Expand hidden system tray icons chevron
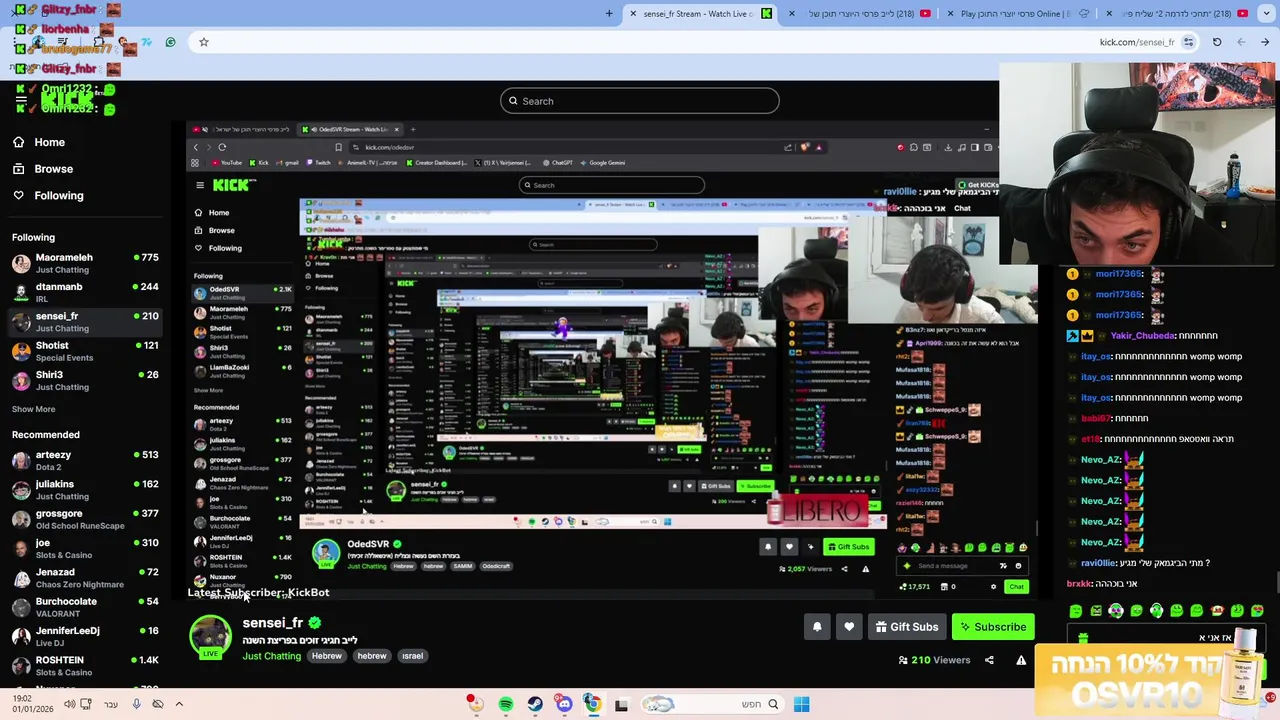The height and width of the screenshot is (720, 1280). tap(179, 704)
